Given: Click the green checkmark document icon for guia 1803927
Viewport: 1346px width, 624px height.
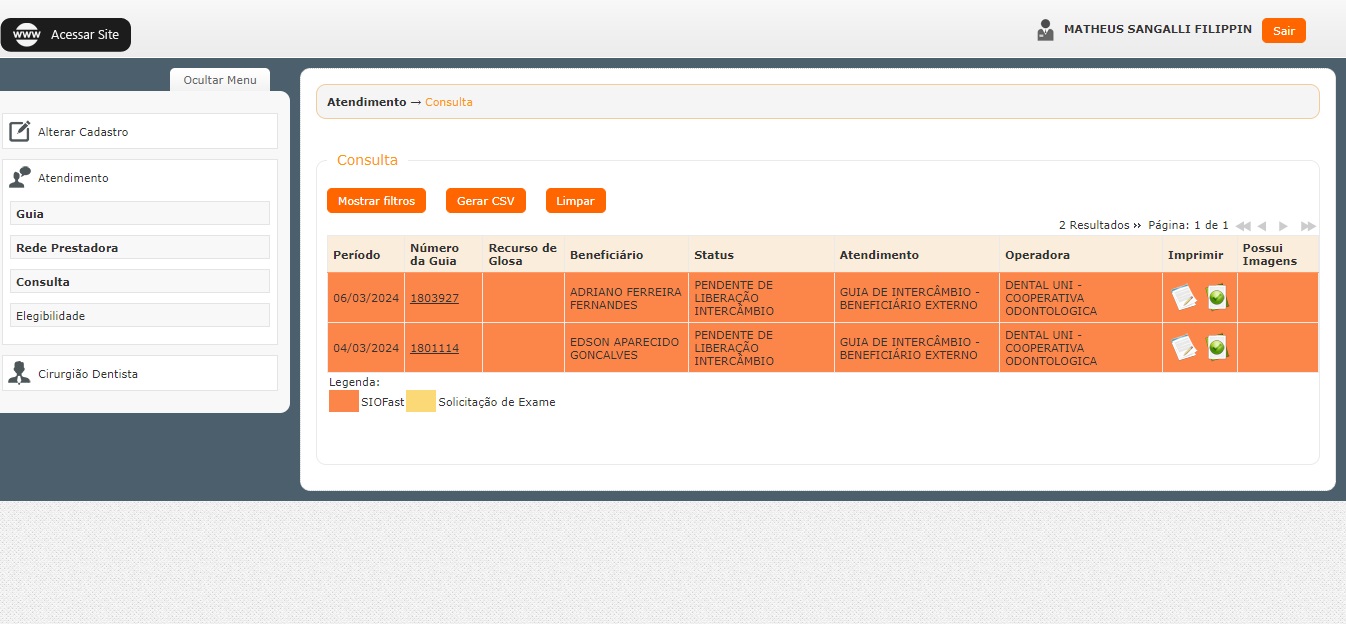Looking at the screenshot, I should point(1217,297).
